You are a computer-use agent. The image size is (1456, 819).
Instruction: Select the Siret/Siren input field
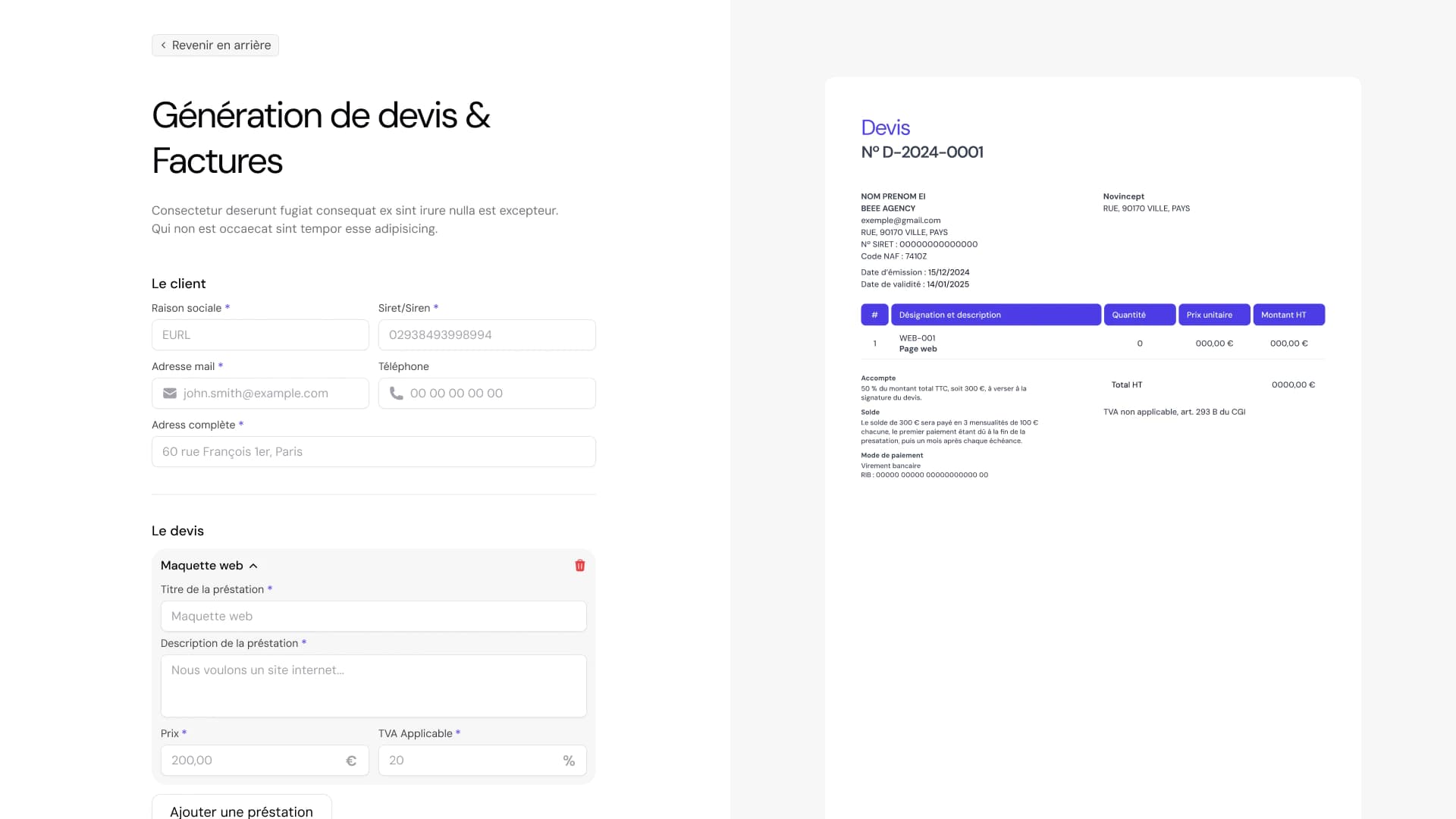(486, 334)
